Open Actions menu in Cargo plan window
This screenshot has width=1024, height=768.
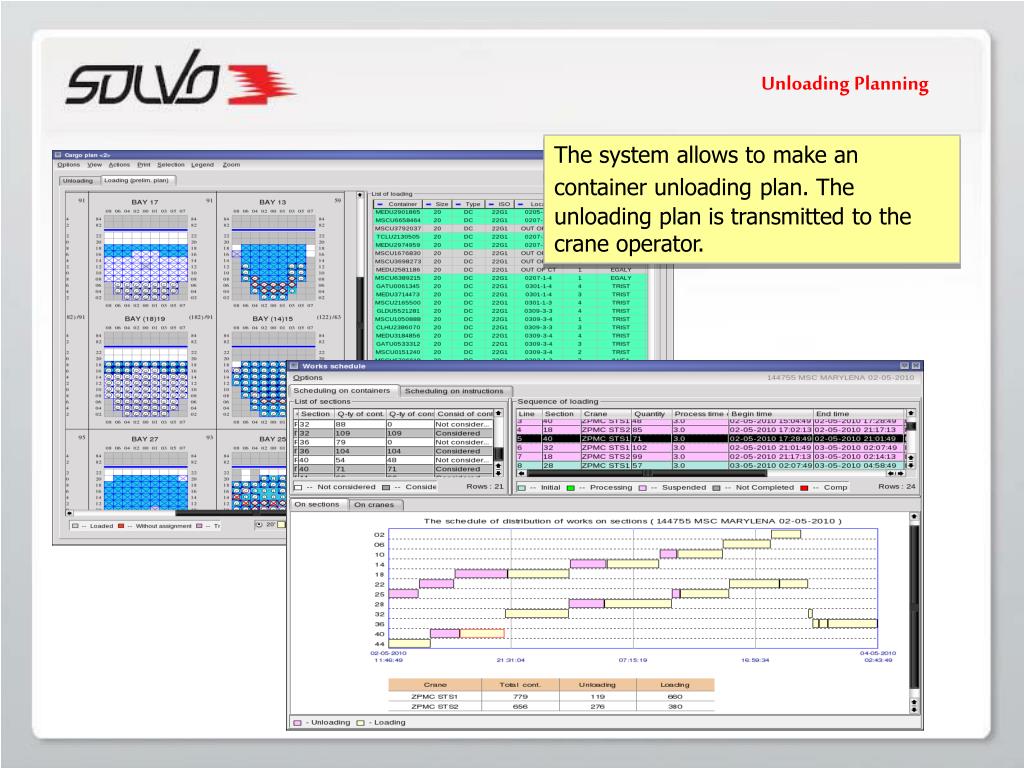[x=119, y=165]
